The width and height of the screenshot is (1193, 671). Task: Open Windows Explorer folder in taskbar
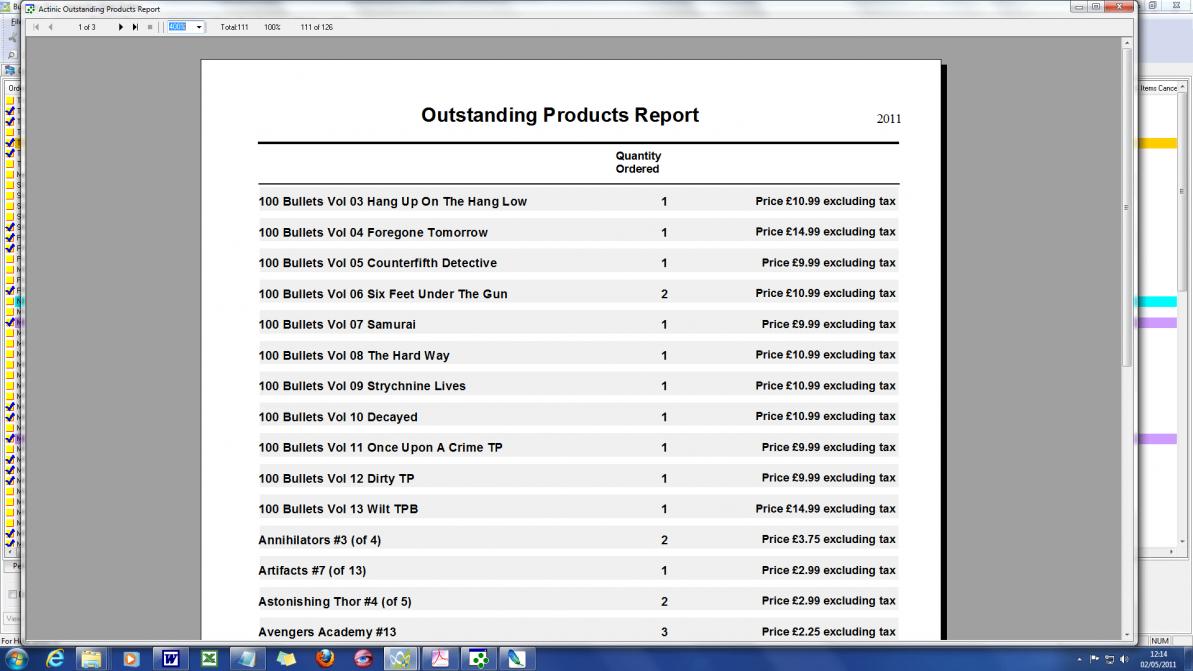[92, 659]
